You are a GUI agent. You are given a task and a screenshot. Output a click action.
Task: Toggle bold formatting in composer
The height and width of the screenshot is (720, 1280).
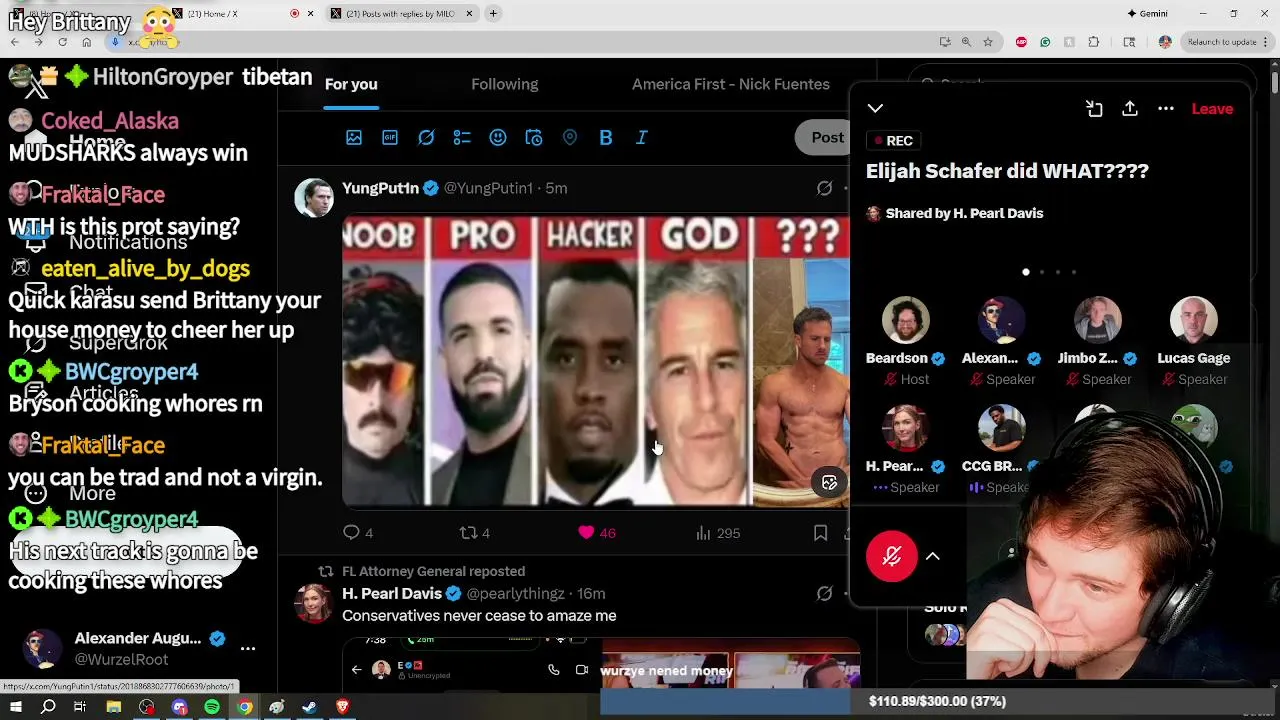(x=606, y=138)
